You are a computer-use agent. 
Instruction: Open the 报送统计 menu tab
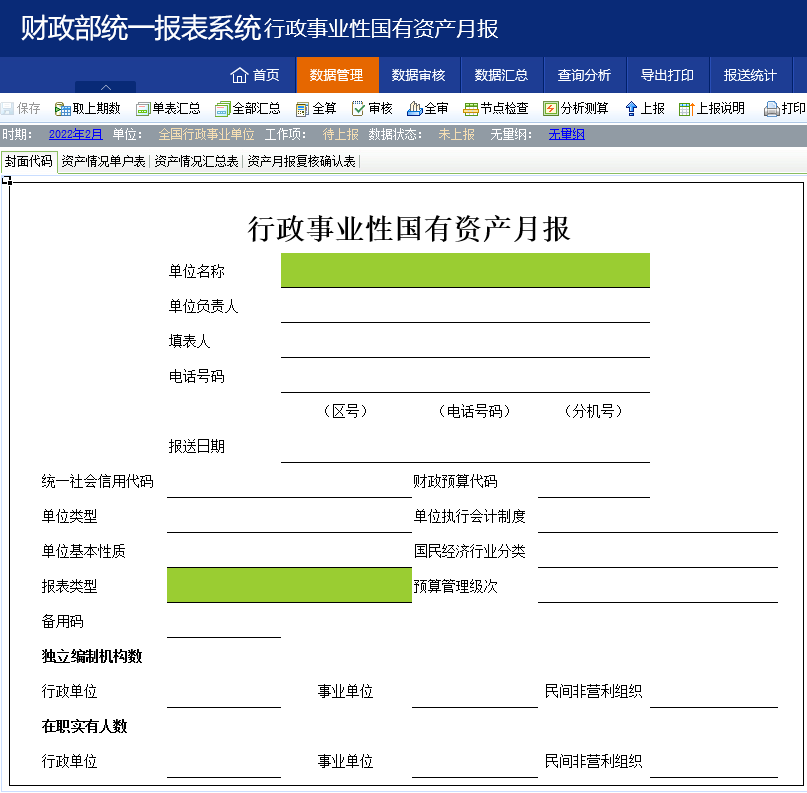[751, 75]
